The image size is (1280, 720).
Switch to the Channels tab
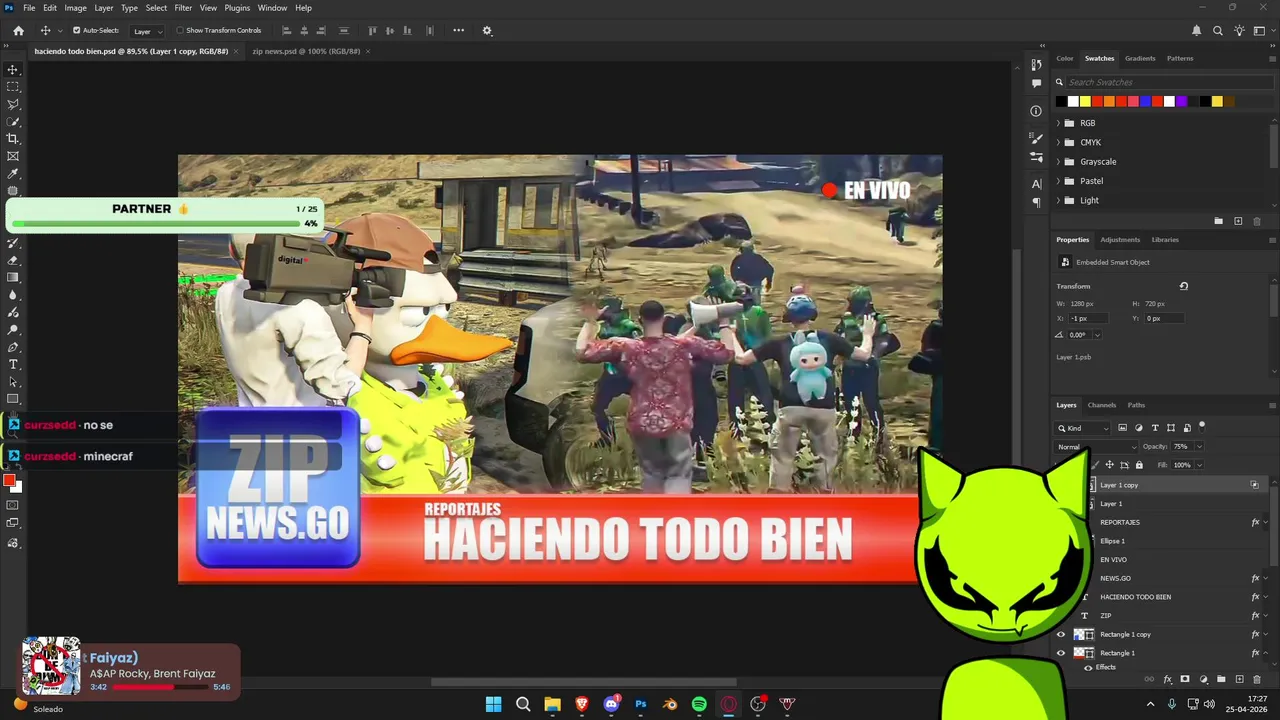1102,405
